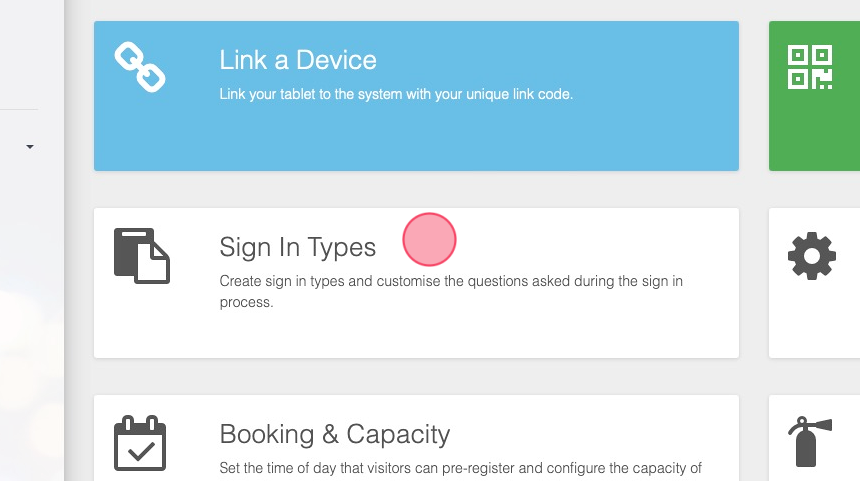Viewport: 860px width, 481px height.
Task: Click the unique link code description text
Action: point(396,94)
